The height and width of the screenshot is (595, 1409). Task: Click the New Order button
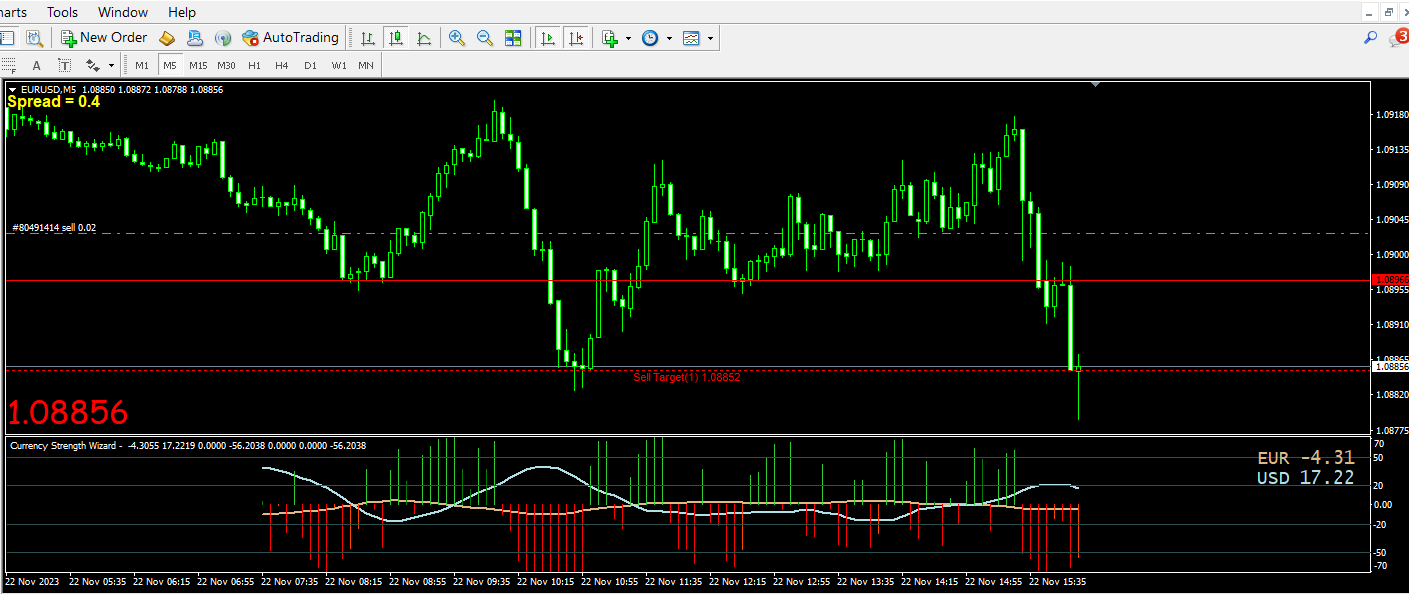point(104,38)
